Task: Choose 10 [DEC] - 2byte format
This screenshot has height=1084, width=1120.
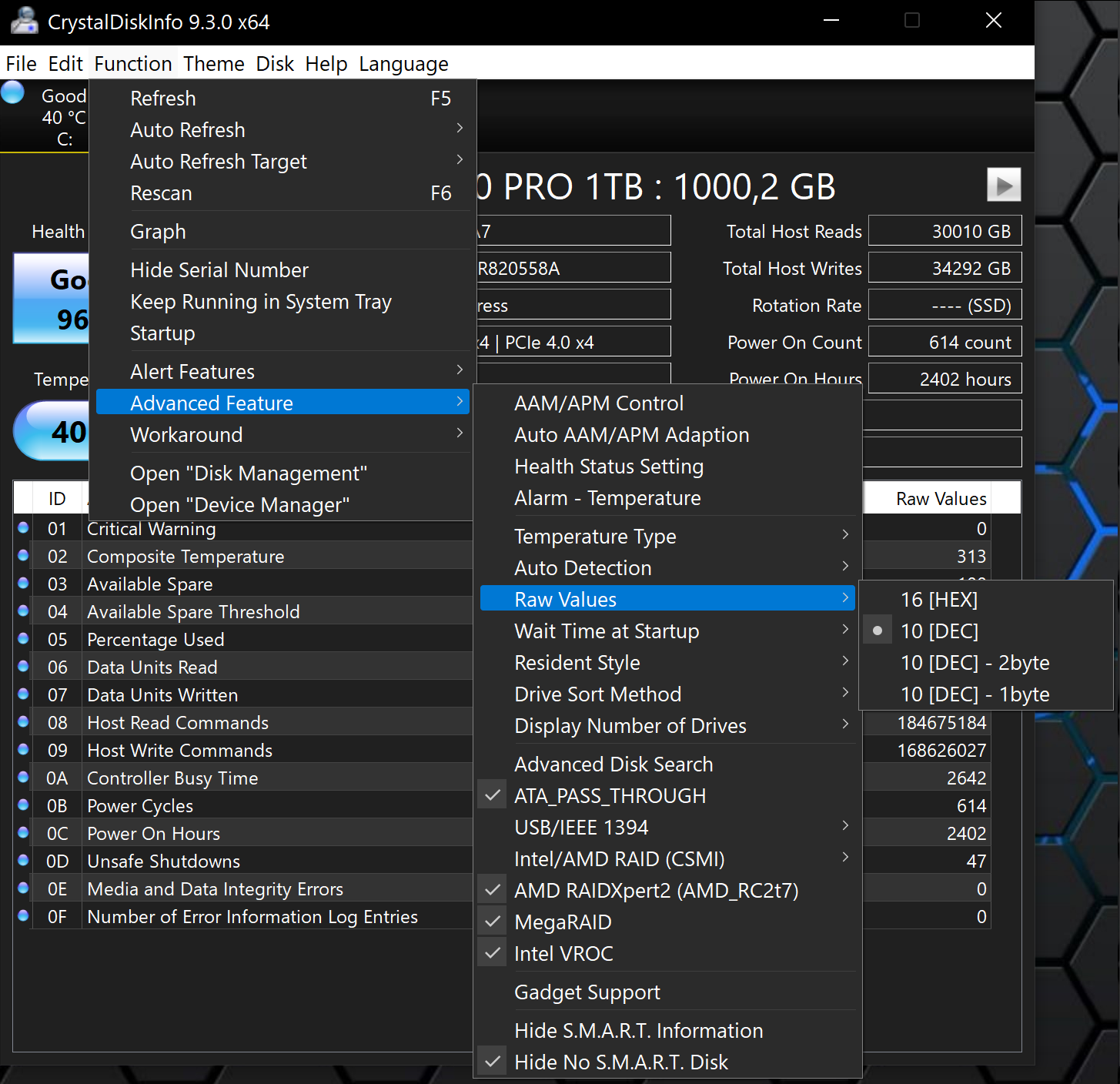Action: pos(985,662)
